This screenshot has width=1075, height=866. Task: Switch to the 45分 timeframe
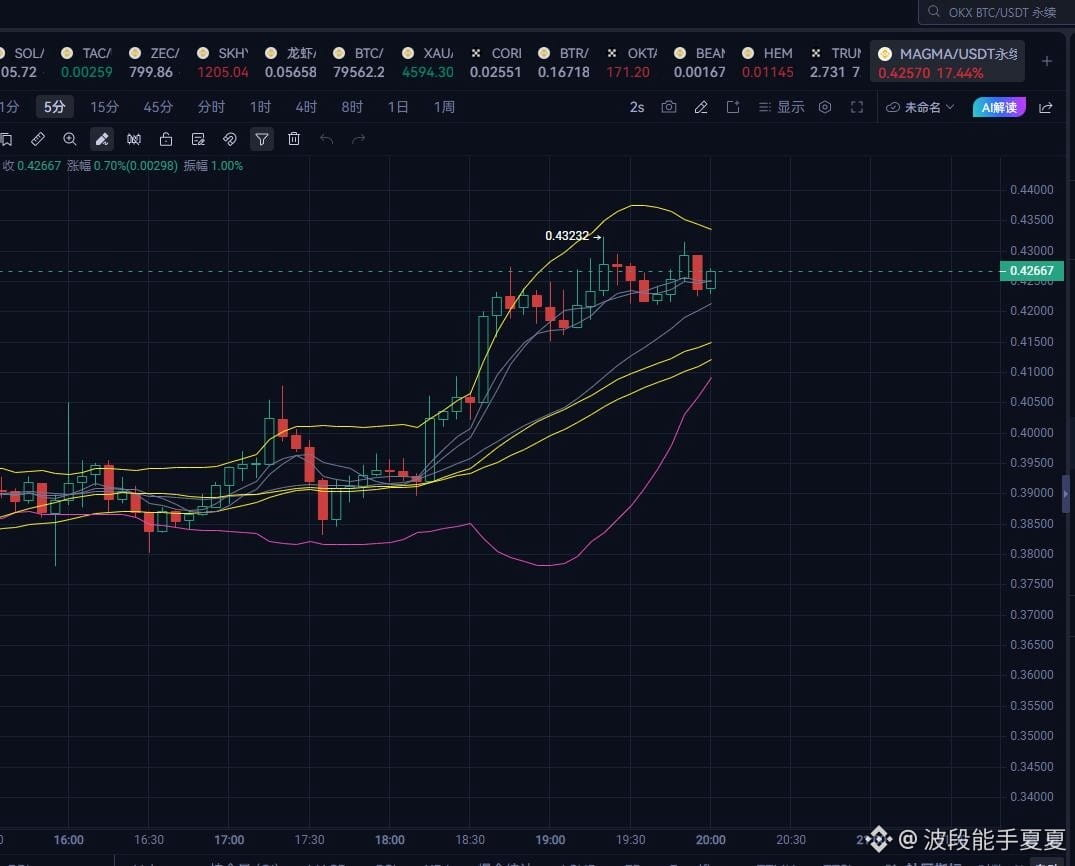click(x=158, y=107)
